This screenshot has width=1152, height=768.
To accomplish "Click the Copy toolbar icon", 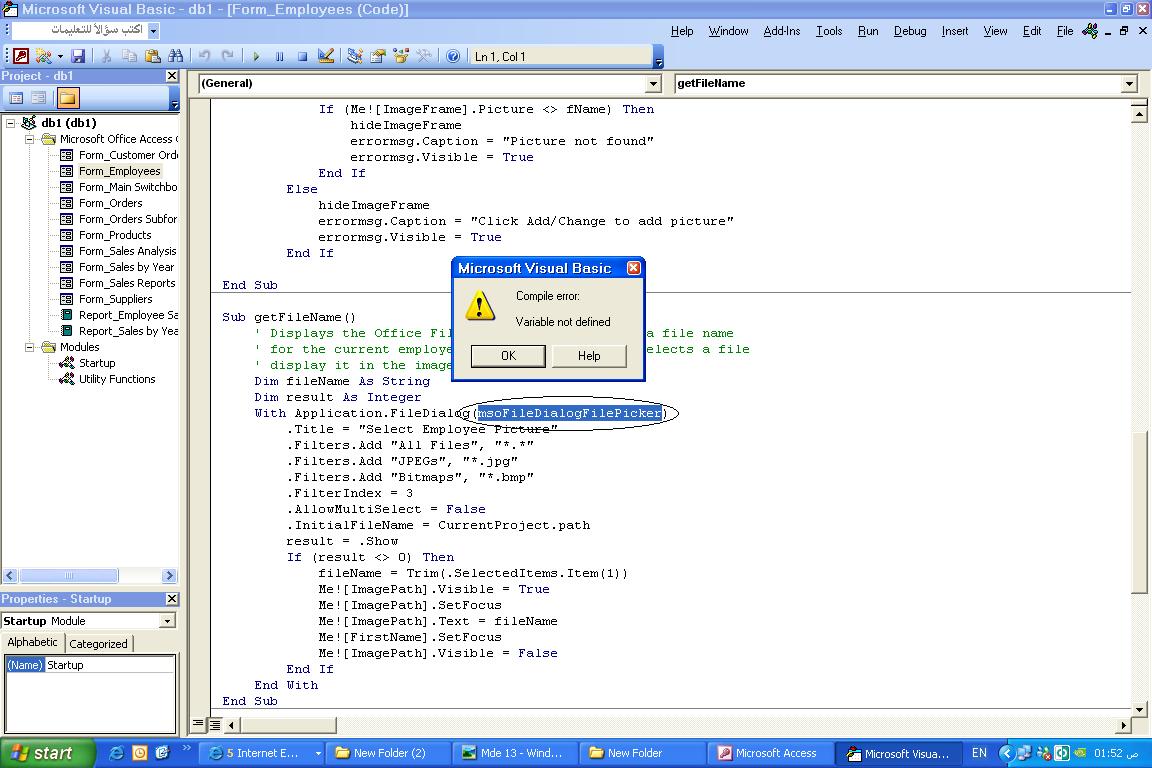I will [129, 56].
